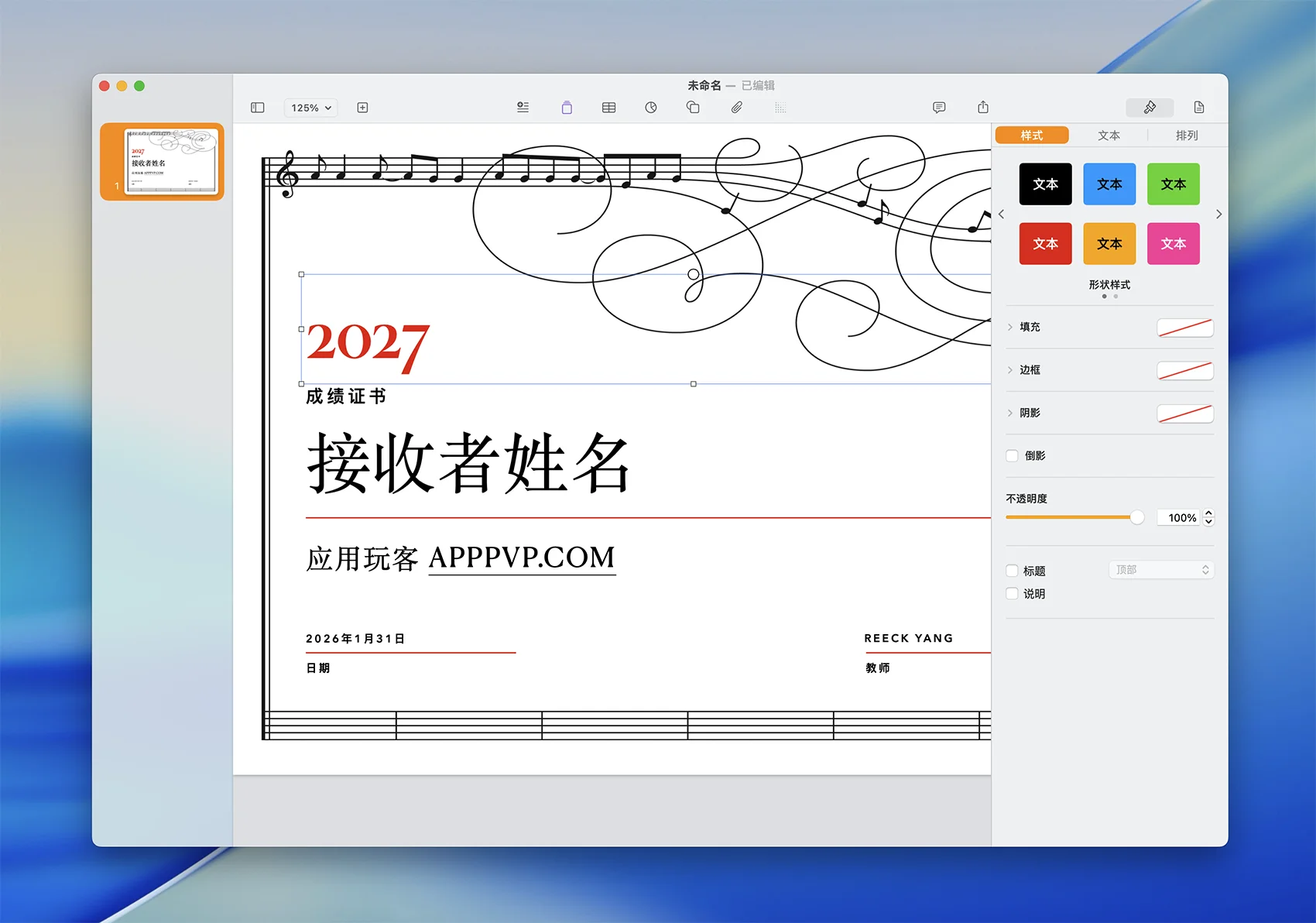Click the insert shape icon
The height and width of the screenshot is (923, 1316).
[x=693, y=108]
